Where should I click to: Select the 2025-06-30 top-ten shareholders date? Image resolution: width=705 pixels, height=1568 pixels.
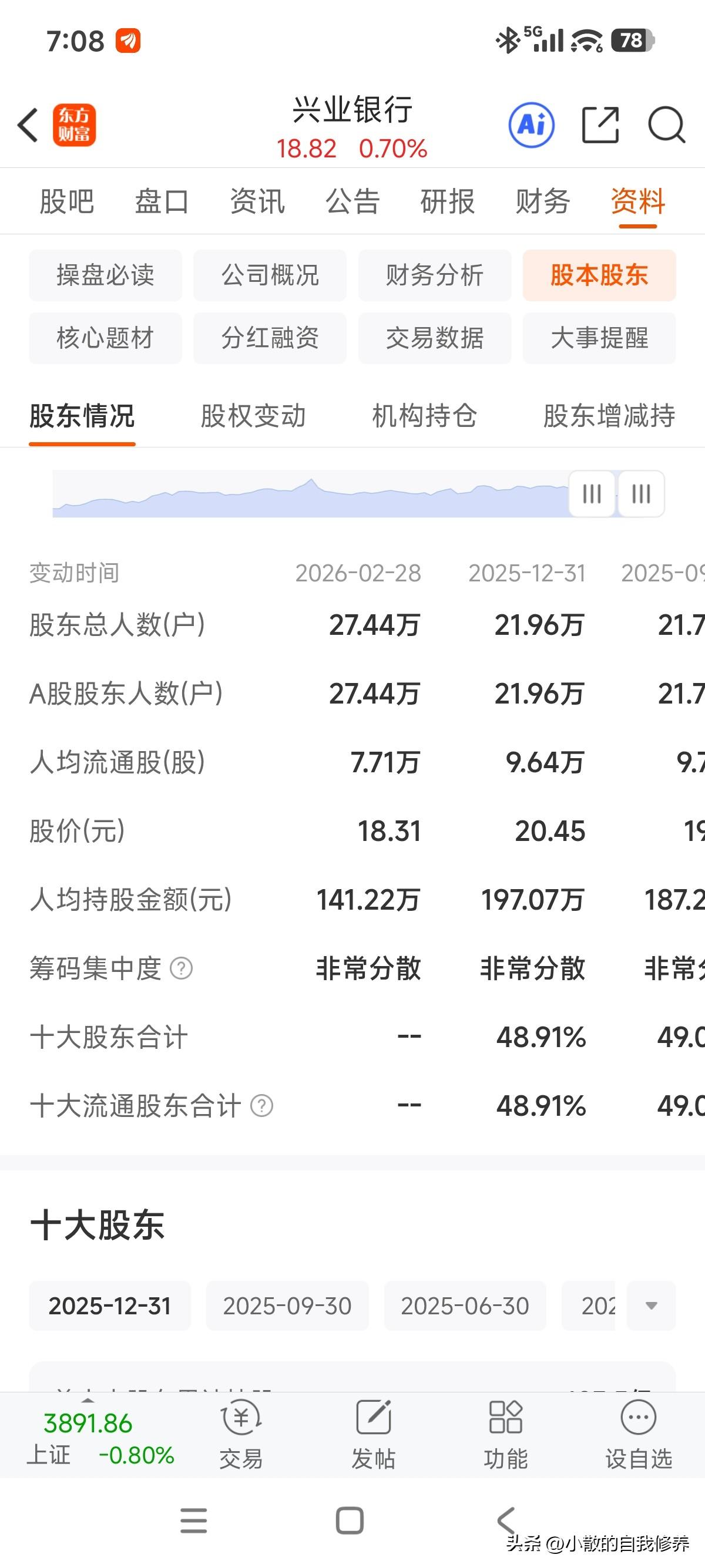(465, 1305)
